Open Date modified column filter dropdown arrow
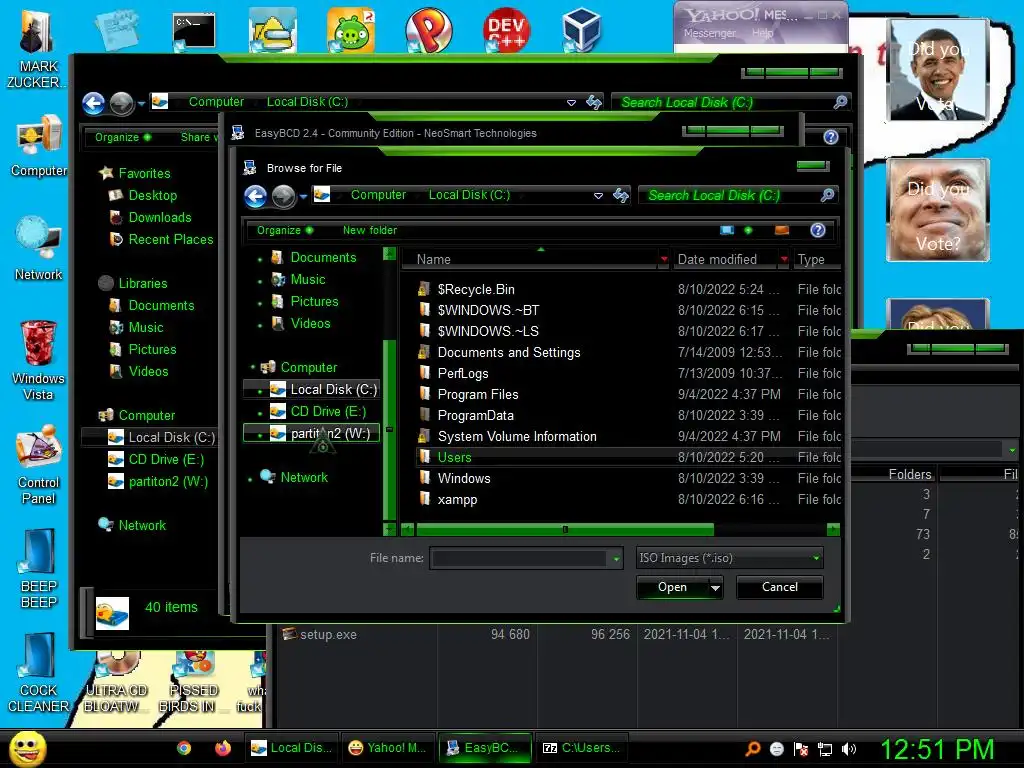The width and height of the screenshot is (1024, 768). [x=784, y=260]
